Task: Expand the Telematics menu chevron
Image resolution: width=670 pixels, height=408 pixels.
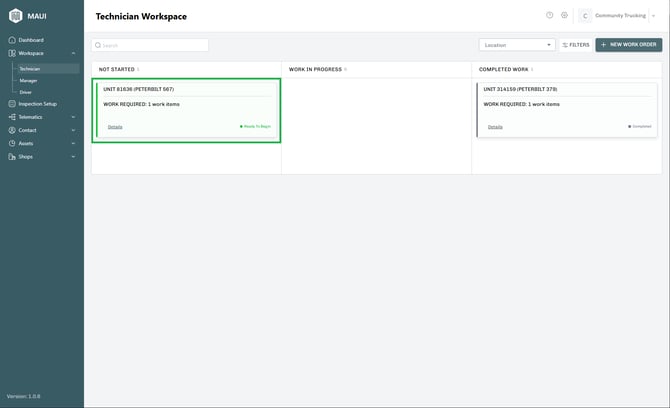Action: [73, 117]
